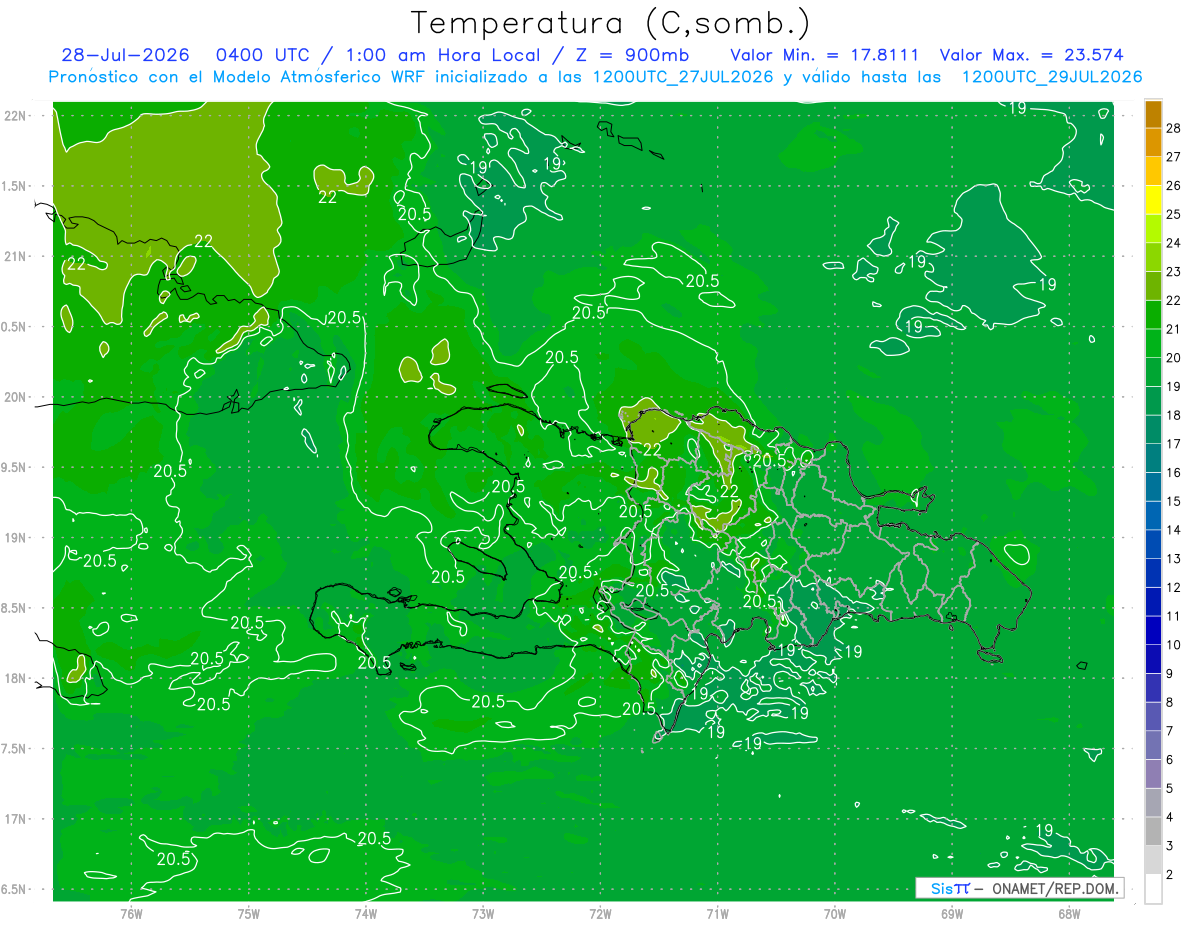Viewport: 1200px width, 927px height.
Task: Click the 69W longitude label
Action: [951, 913]
